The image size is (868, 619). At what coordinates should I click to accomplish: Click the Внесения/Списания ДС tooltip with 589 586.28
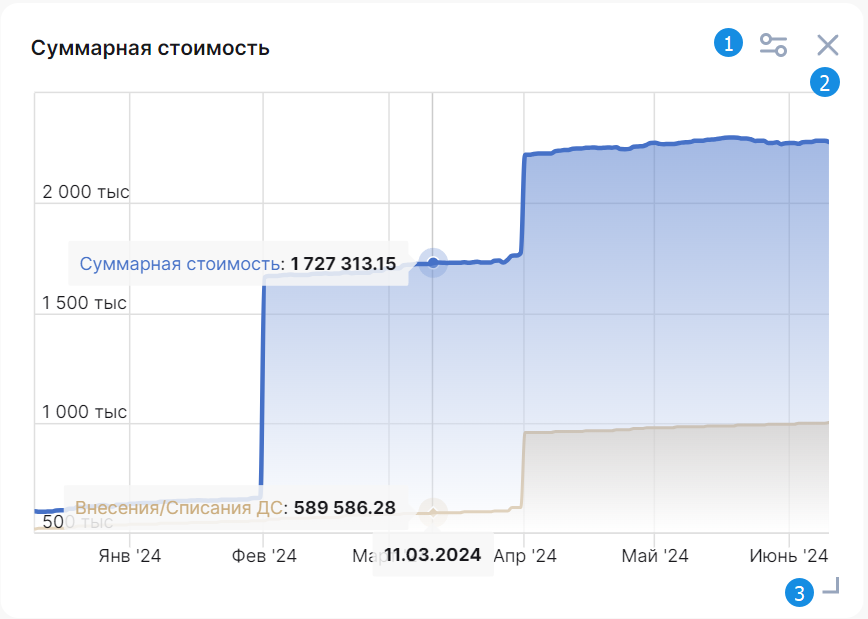(x=236, y=507)
